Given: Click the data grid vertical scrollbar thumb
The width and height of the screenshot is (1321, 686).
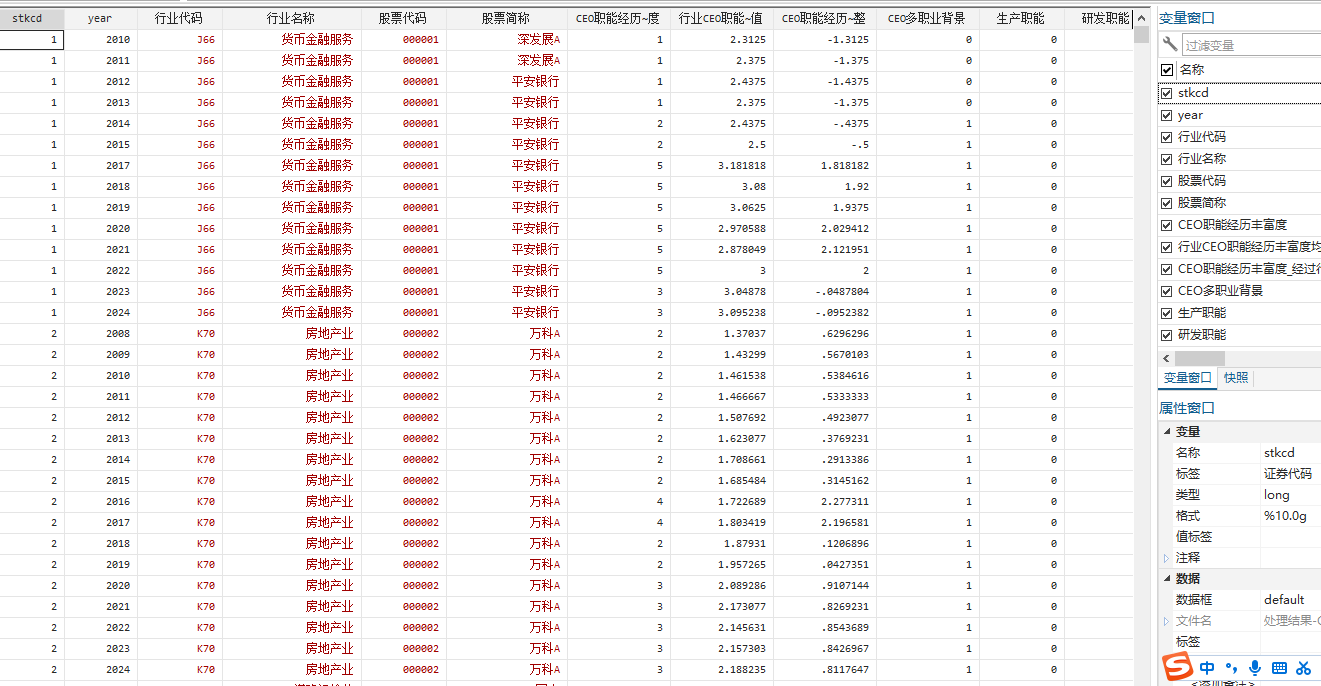Looking at the screenshot, I should [x=1141, y=35].
